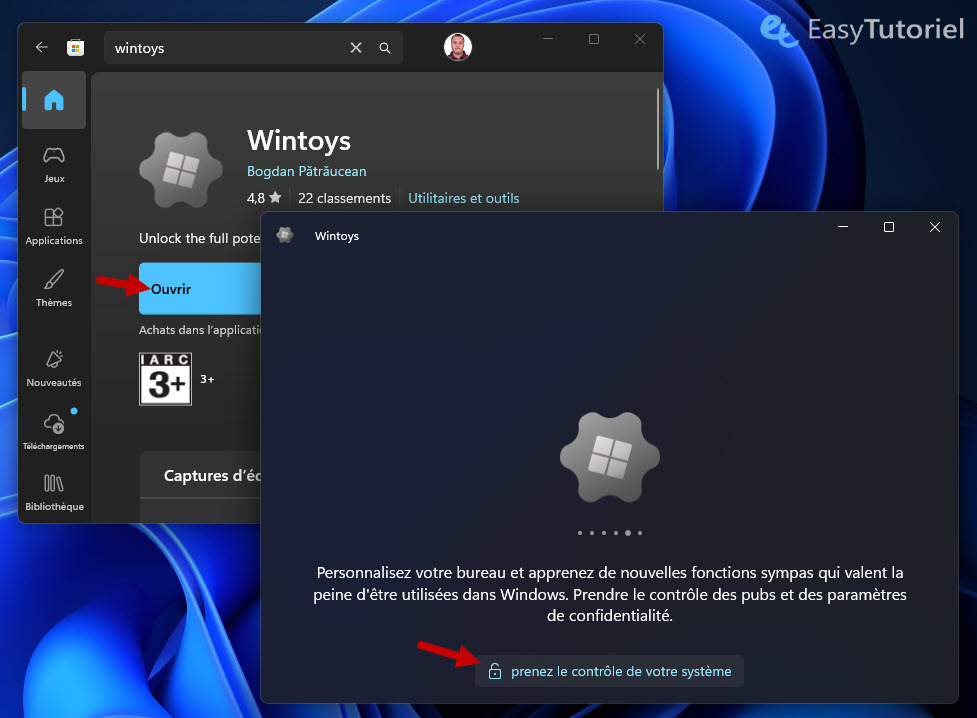The width and height of the screenshot is (977, 718).
Task: Clear the search field using the X icon
Action: (x=355, y=47)
